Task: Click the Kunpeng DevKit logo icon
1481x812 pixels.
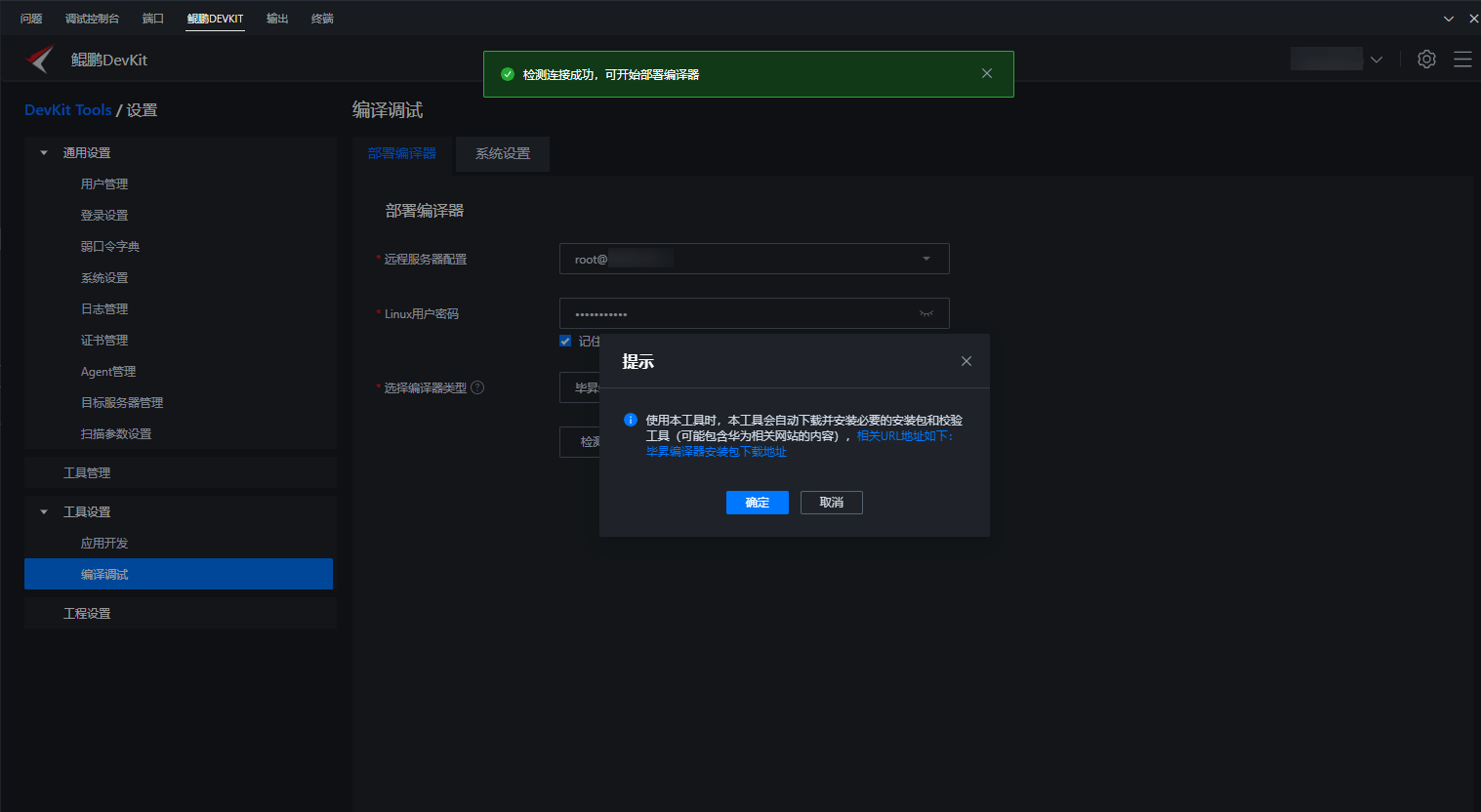Action: [40, 60]
